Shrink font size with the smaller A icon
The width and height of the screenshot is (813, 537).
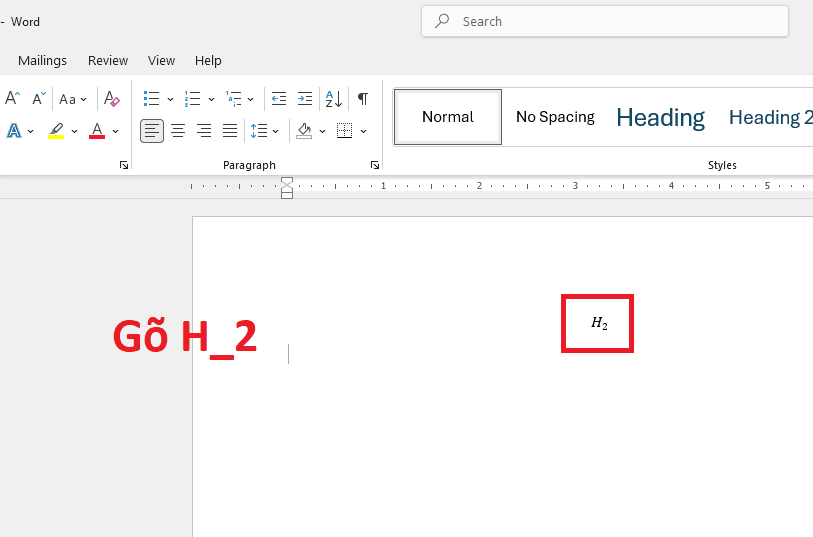coord(39,98)
